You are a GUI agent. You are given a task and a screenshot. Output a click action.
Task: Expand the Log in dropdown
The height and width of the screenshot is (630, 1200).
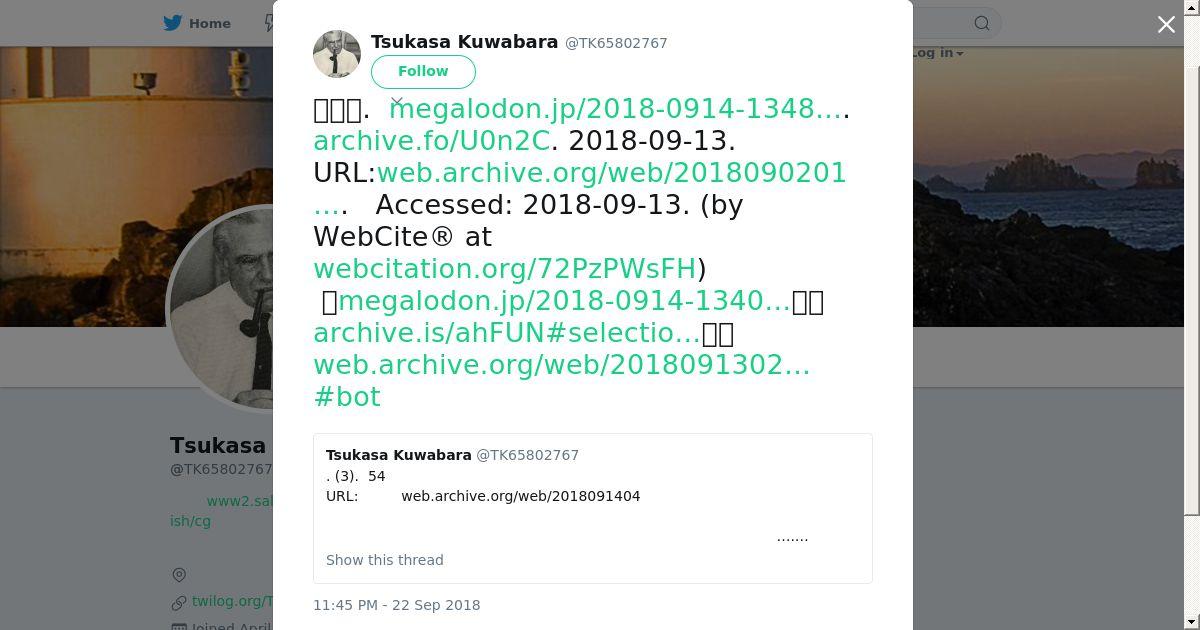tap(937, 53)
